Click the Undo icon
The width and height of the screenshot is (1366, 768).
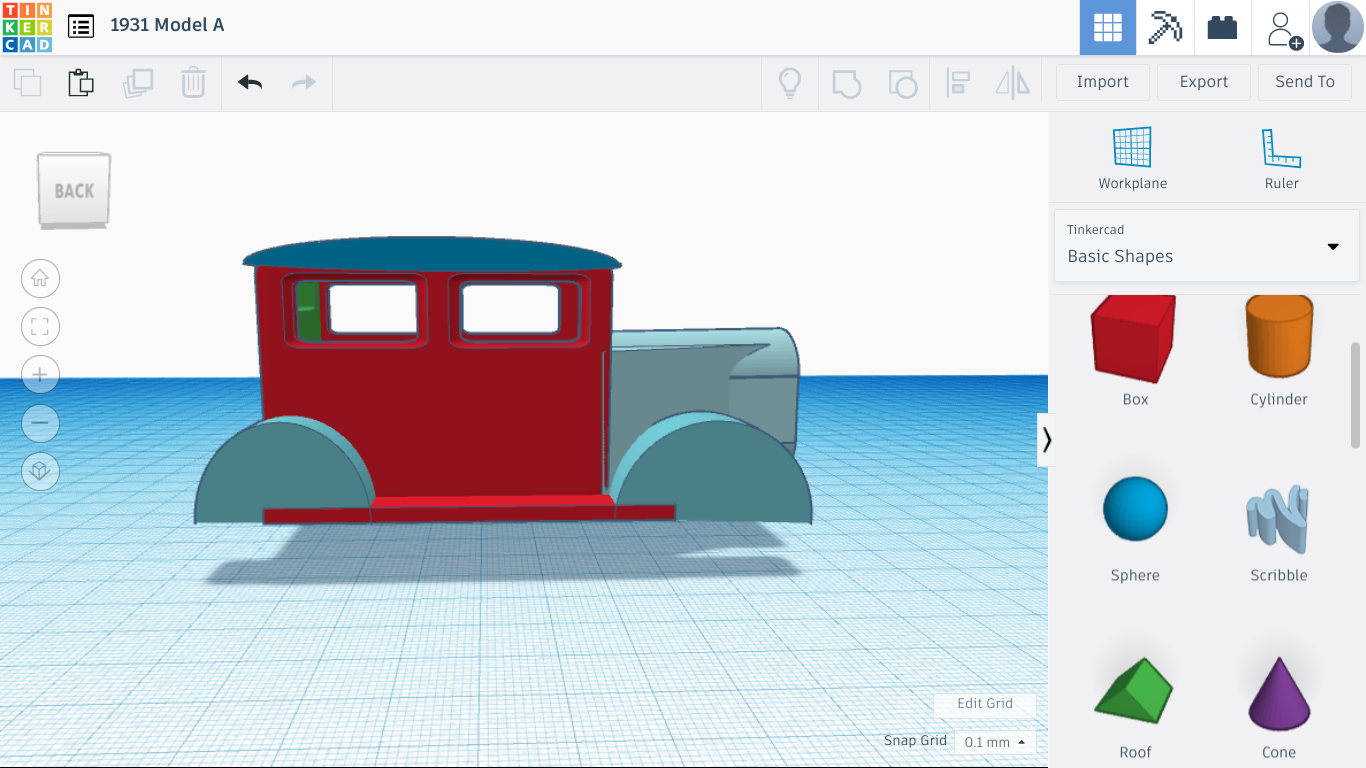248,84
